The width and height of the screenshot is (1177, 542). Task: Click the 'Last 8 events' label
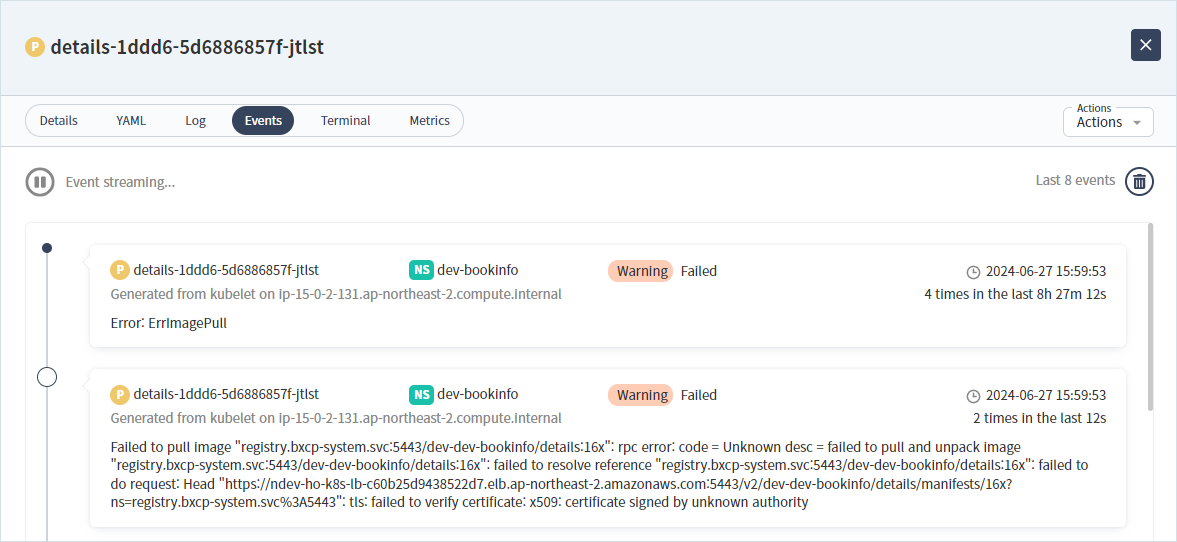1075,180
